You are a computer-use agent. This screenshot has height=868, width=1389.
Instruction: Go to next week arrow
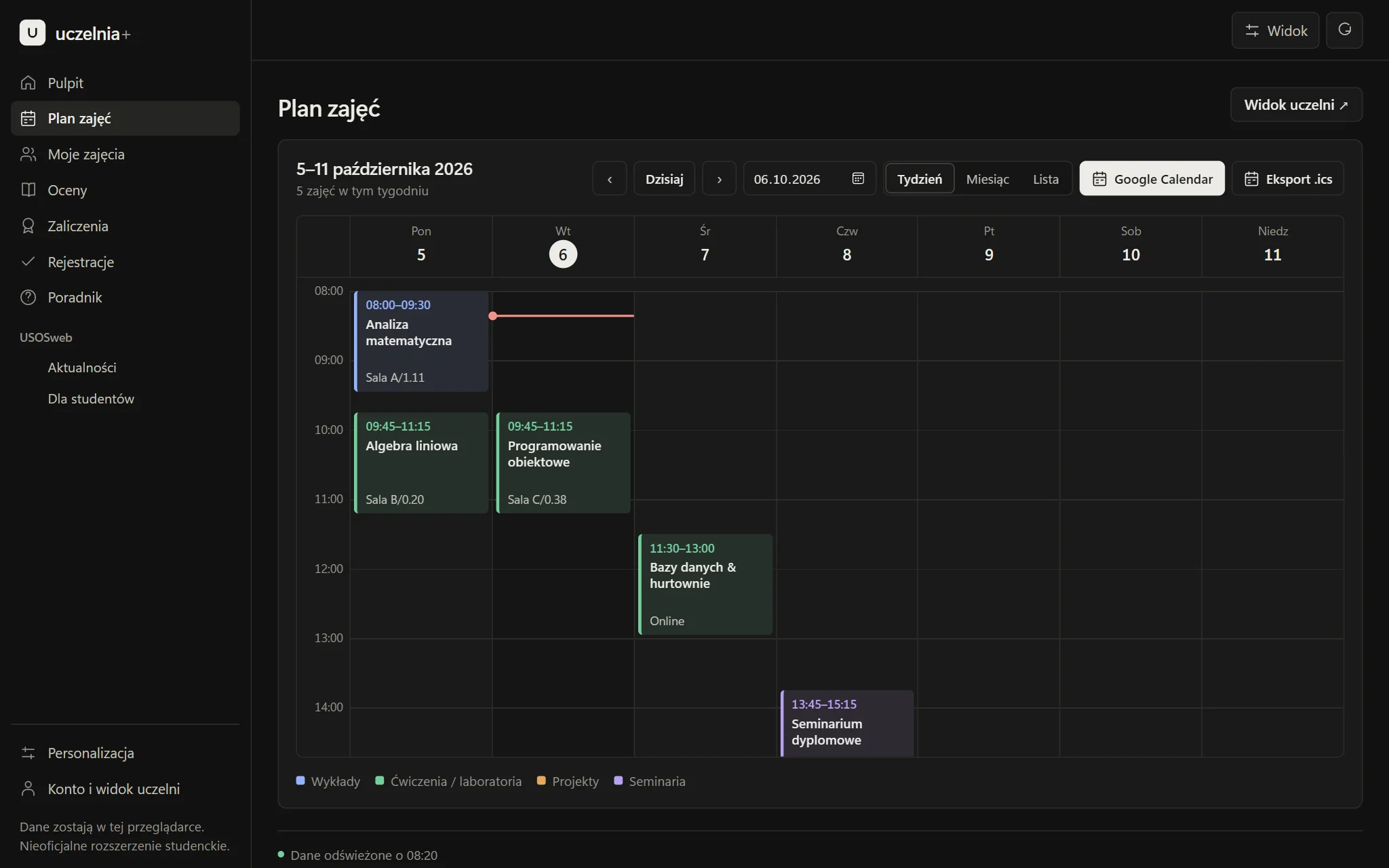click(x=719, y=178)
